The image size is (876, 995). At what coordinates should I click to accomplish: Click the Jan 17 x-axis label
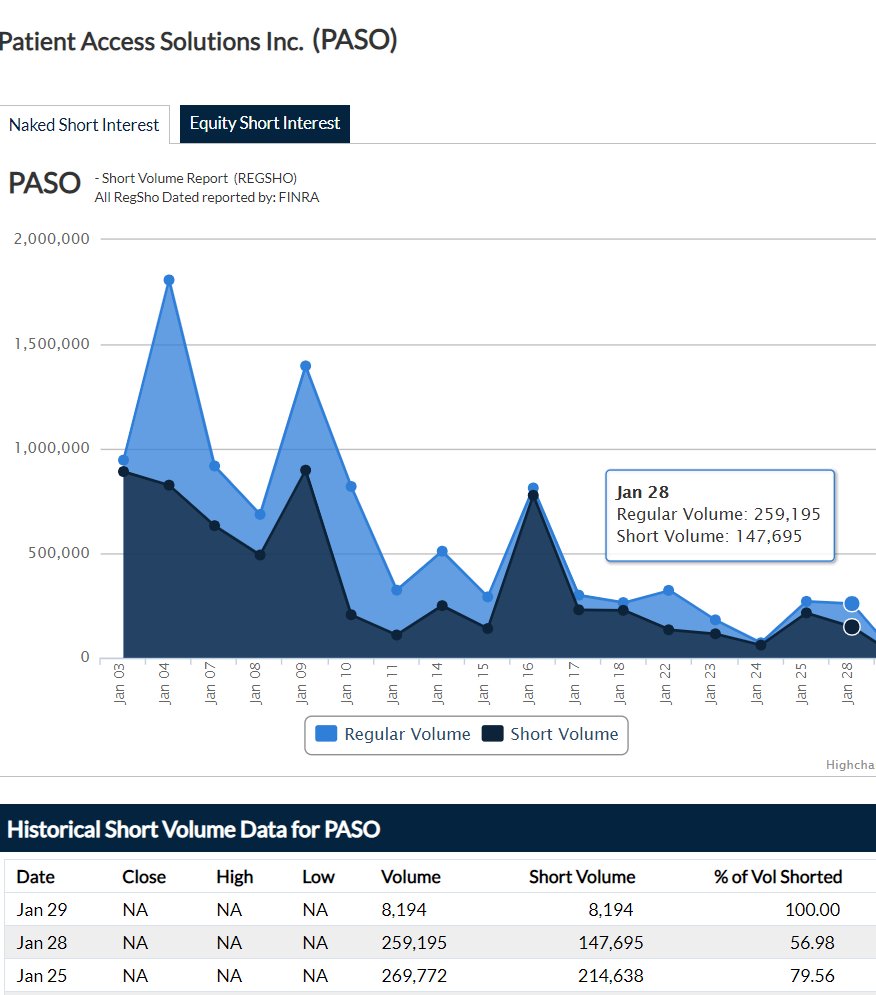[574, 683]
